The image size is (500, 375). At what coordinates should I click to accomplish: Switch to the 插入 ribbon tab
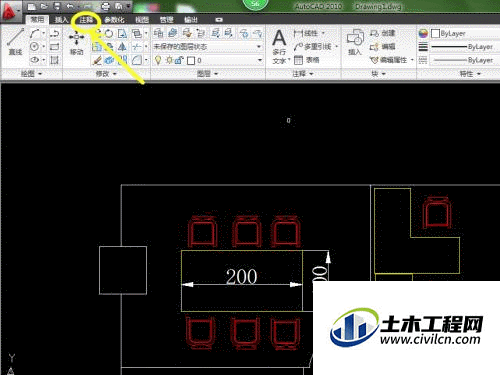point(61,20)
